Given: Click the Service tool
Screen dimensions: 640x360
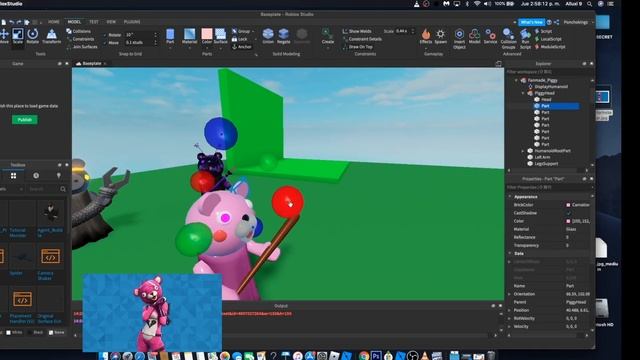Looking at the screenshot, I should (x=490, y=36).
